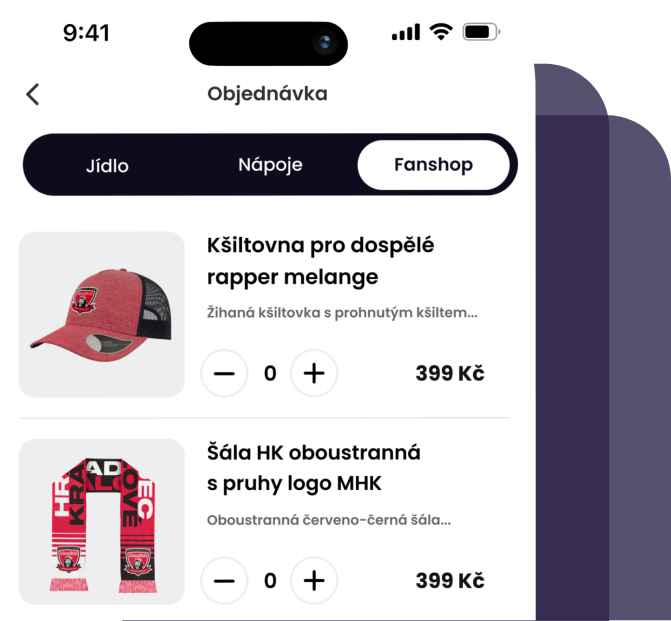Tap the Objednávka page title
671x621 pixels.
[x=267, y=94]
